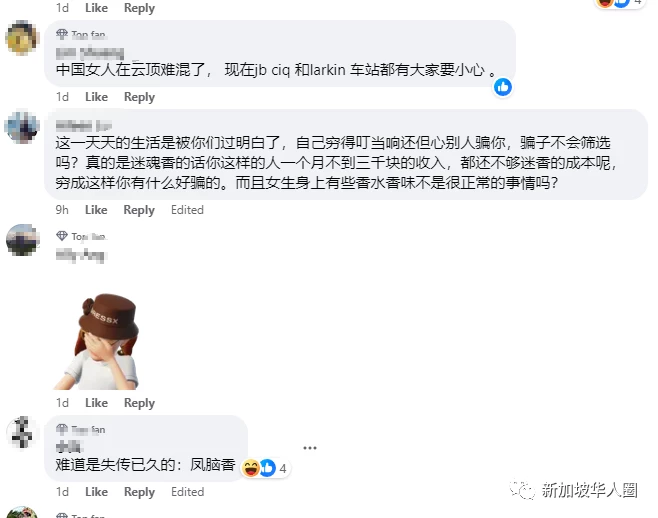Click thumbs-up reaction on jb ciq comment
The height and width of the screenshot is (518, 658).
tap(503, 87)
